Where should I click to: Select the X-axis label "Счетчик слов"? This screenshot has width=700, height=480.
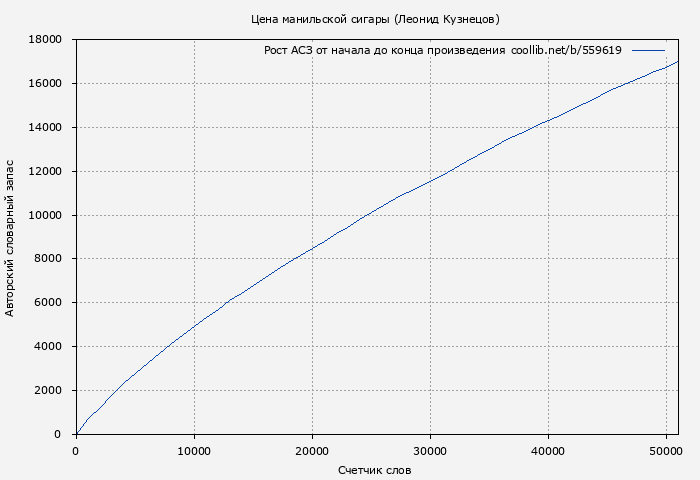(374, 470)
